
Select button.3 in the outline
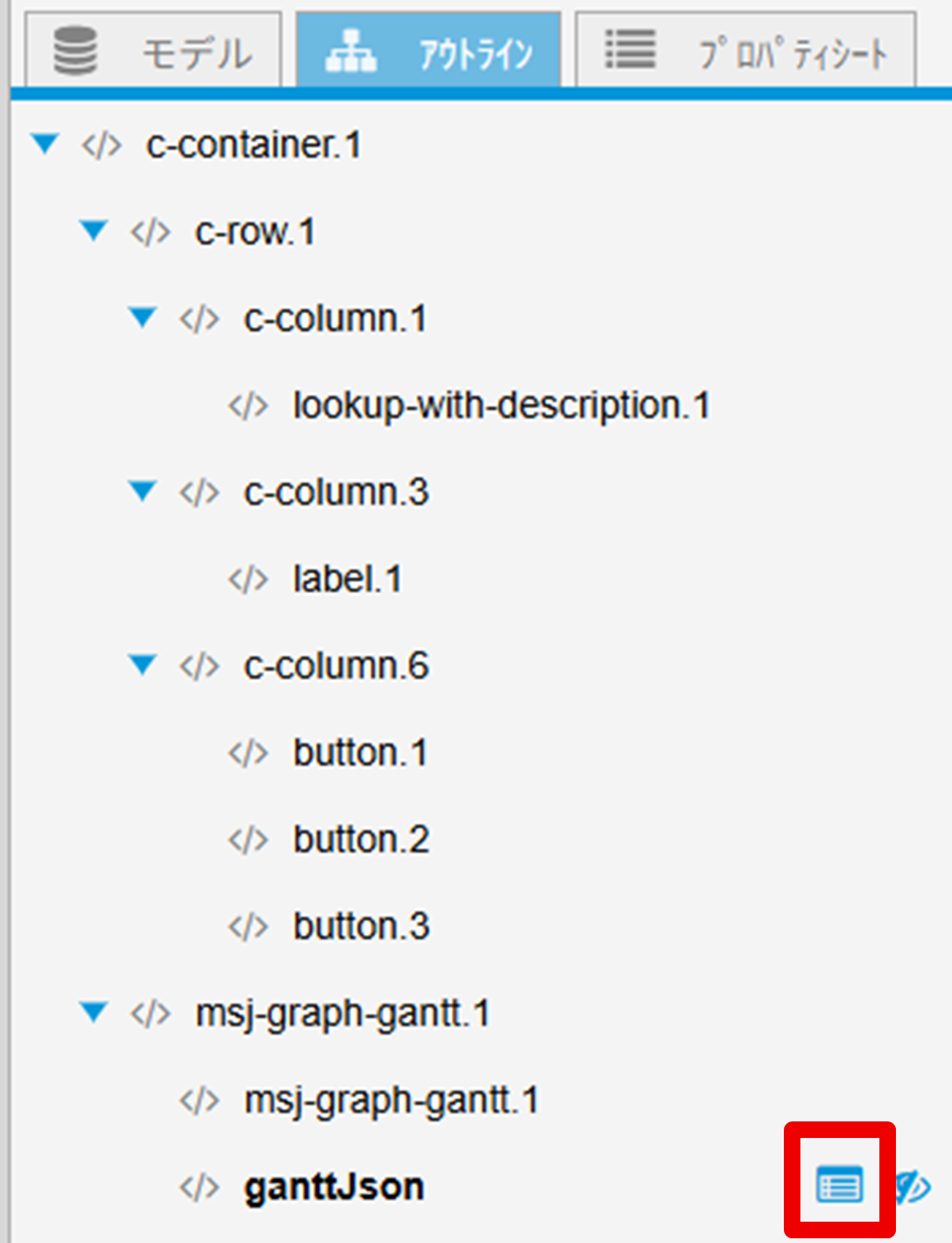pos(361,926)
